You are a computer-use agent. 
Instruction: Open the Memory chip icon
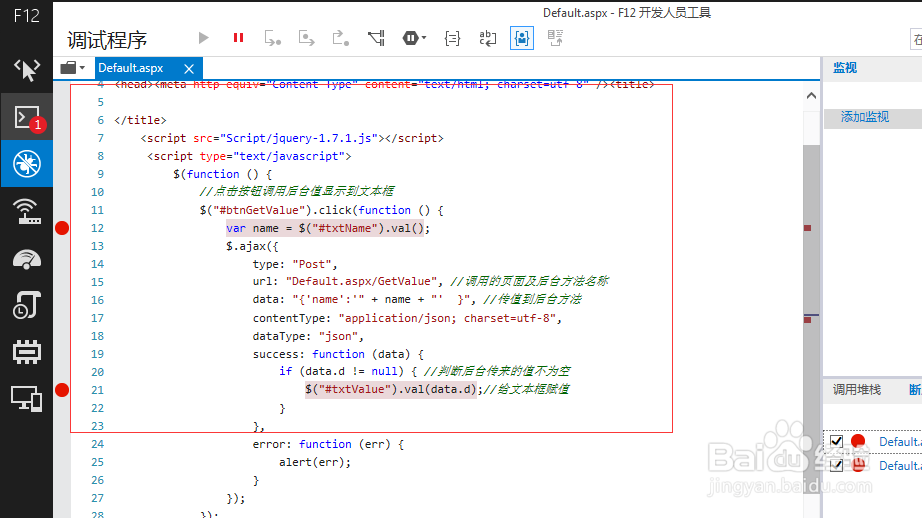26,352
